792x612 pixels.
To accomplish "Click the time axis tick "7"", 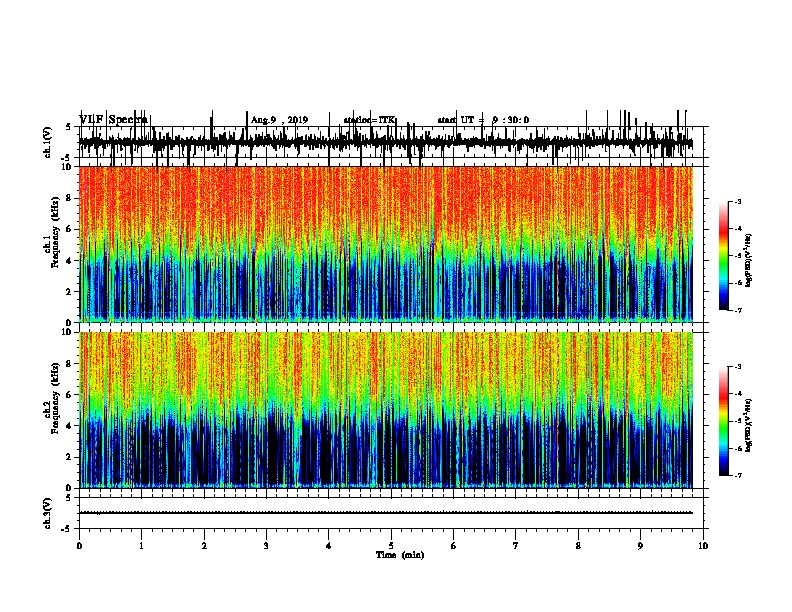I will click(516, 546).
